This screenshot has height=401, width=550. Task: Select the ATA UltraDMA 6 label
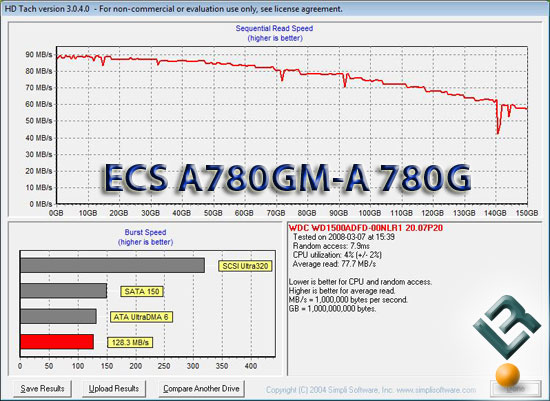coord(141,317)
